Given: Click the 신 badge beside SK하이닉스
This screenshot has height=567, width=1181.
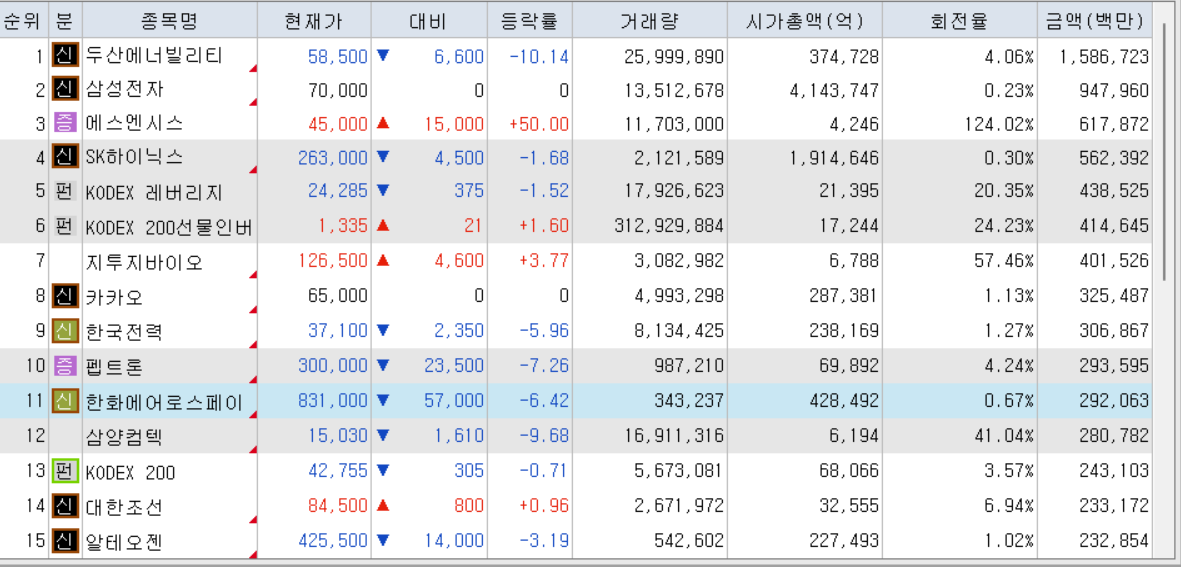Looking at the screenshot, I should [65, 157].
